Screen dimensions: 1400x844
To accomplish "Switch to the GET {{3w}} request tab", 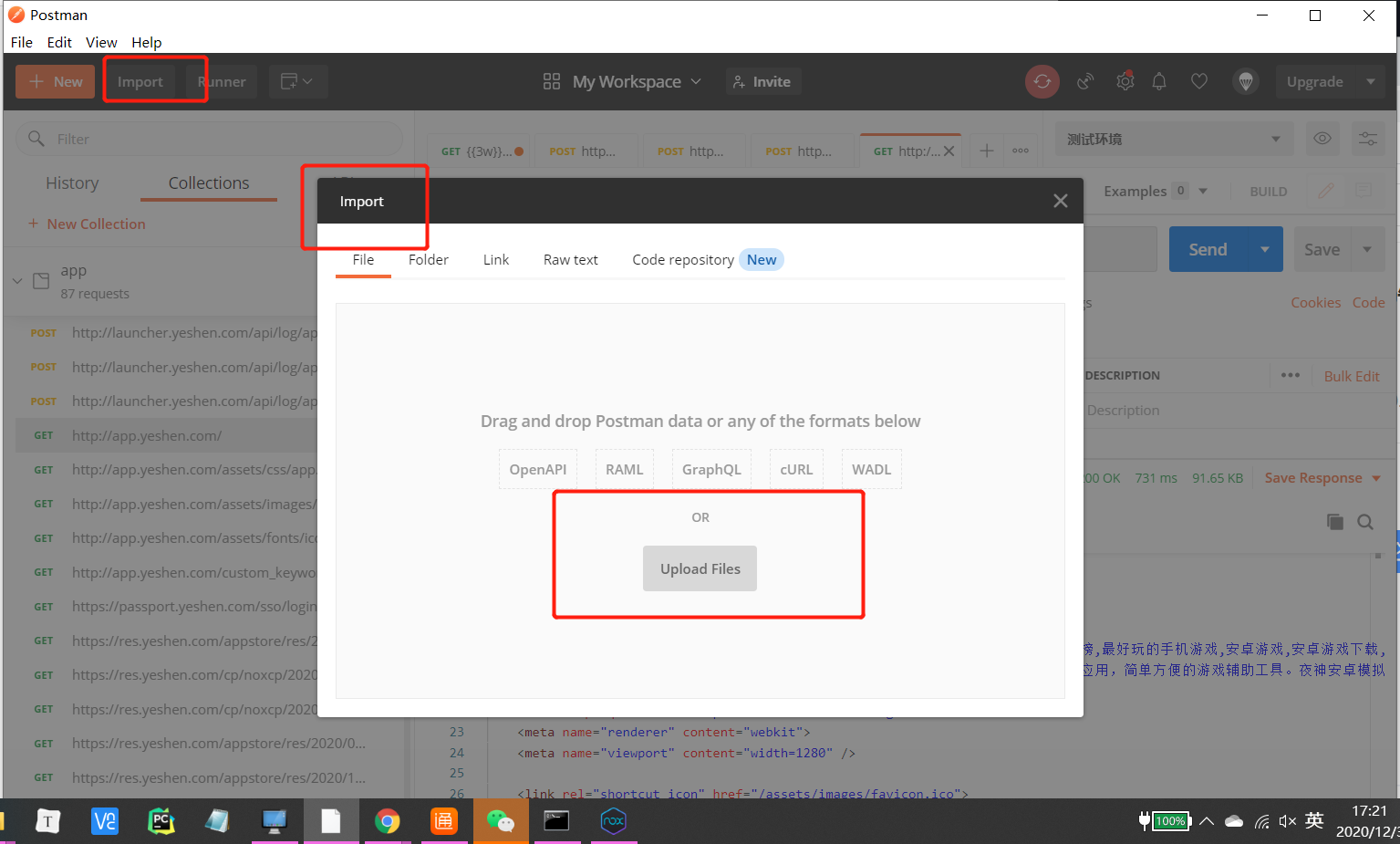I will 481,151.
